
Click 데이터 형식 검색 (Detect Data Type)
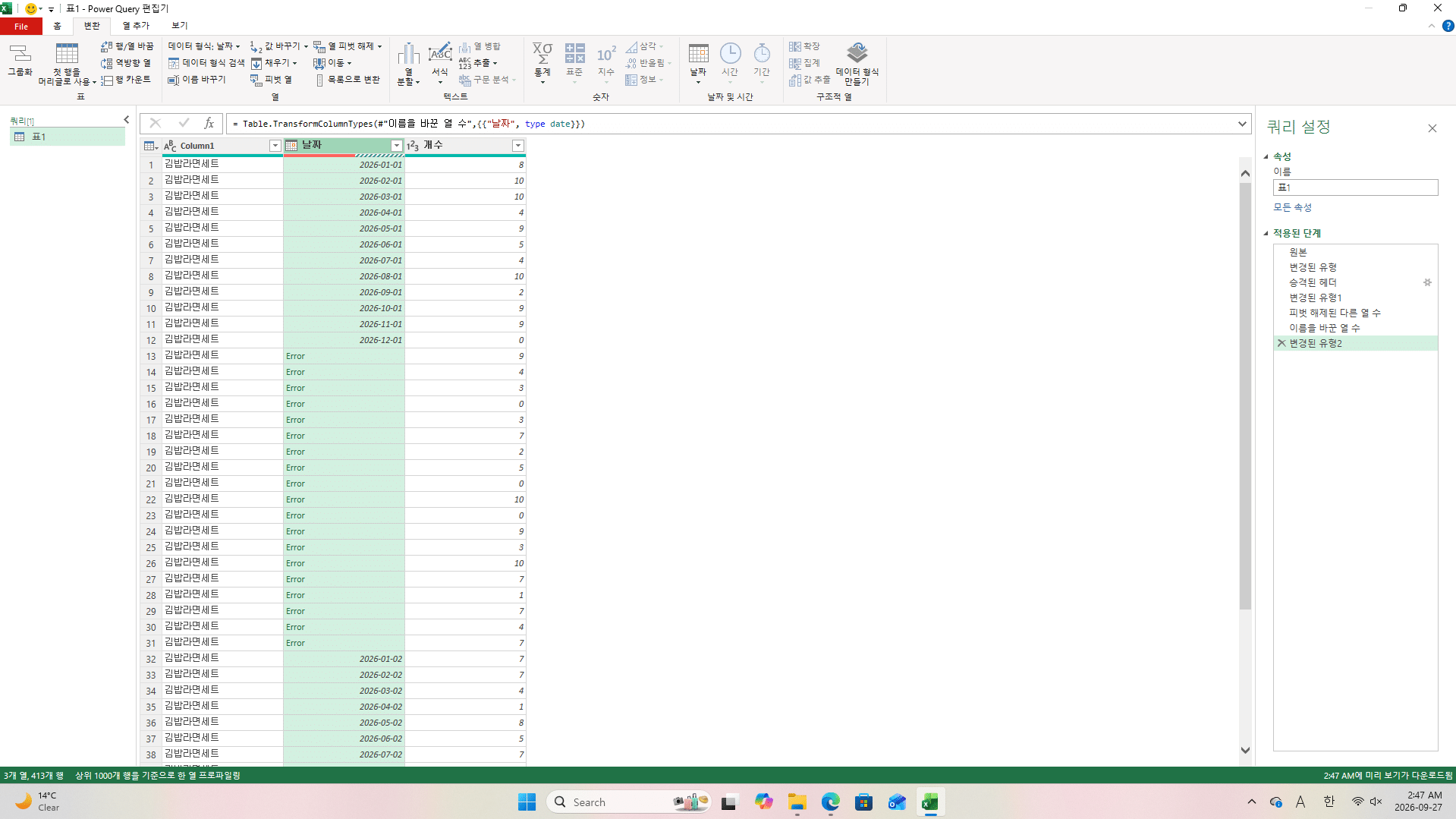click(x=206, y=63)
